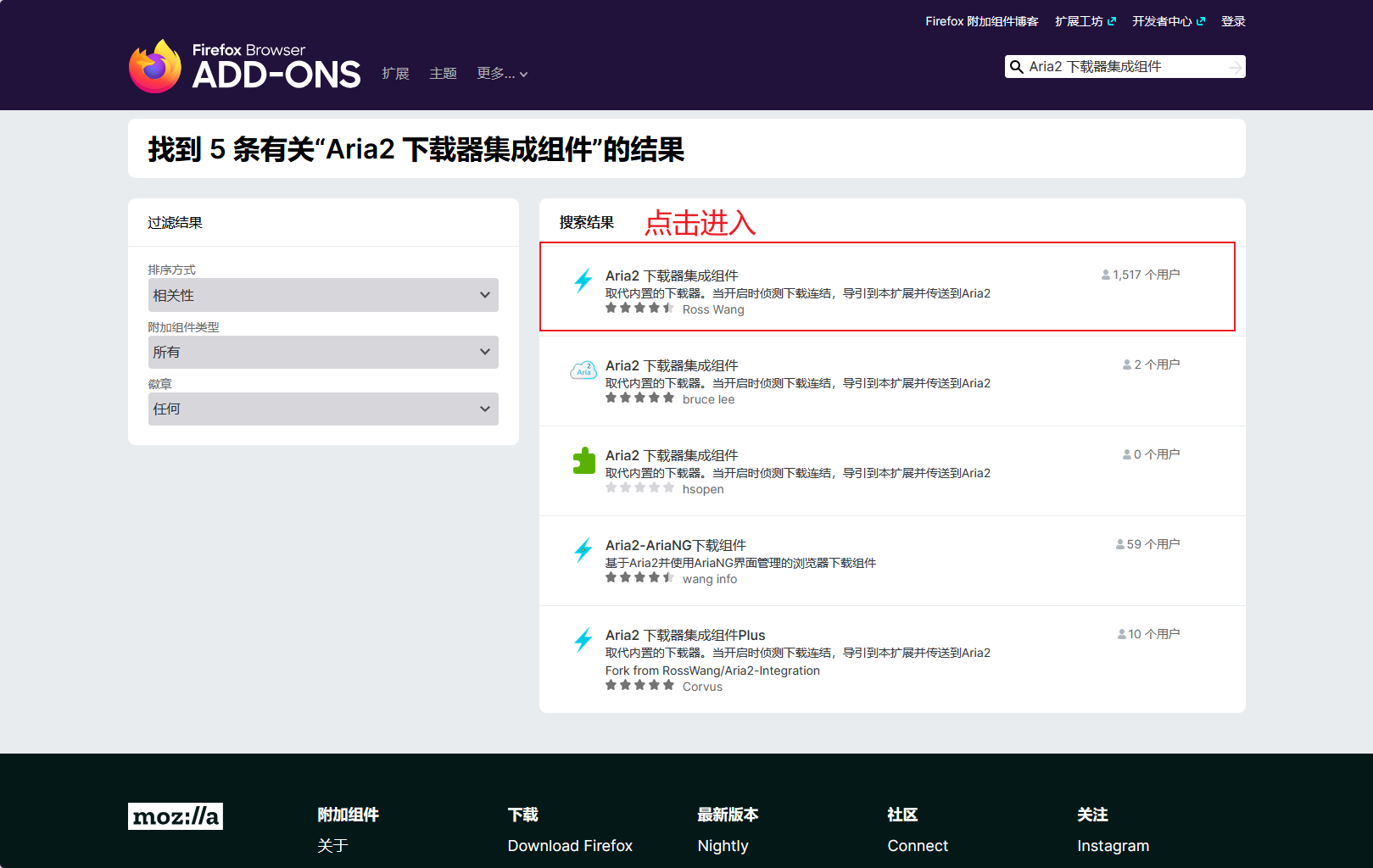Click the Instagram footer link

pyautogui.click(x=1113, y=846)
